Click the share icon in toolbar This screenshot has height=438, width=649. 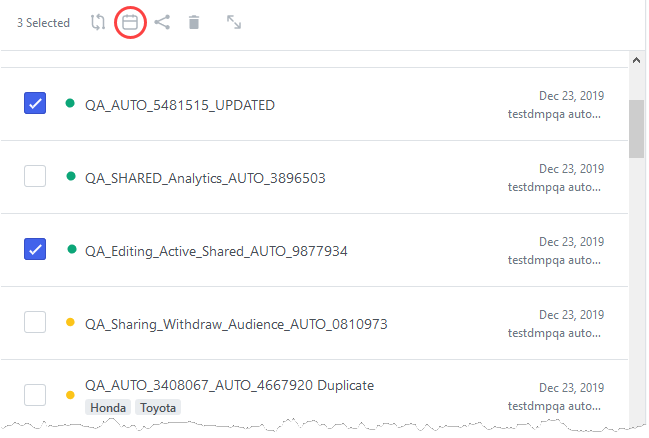(162, 22)
